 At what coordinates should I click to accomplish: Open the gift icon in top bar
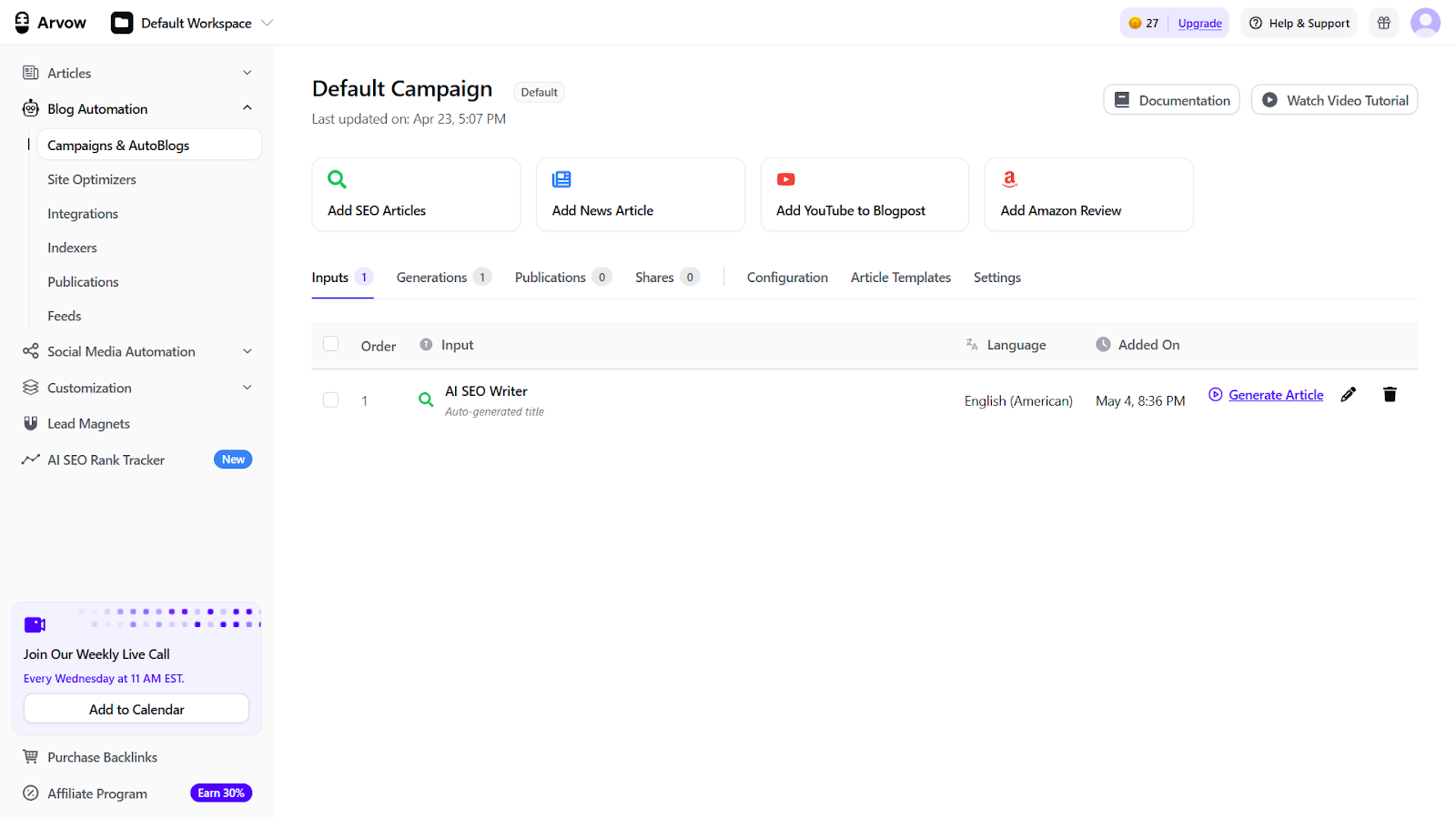(x=1383, y=23)
